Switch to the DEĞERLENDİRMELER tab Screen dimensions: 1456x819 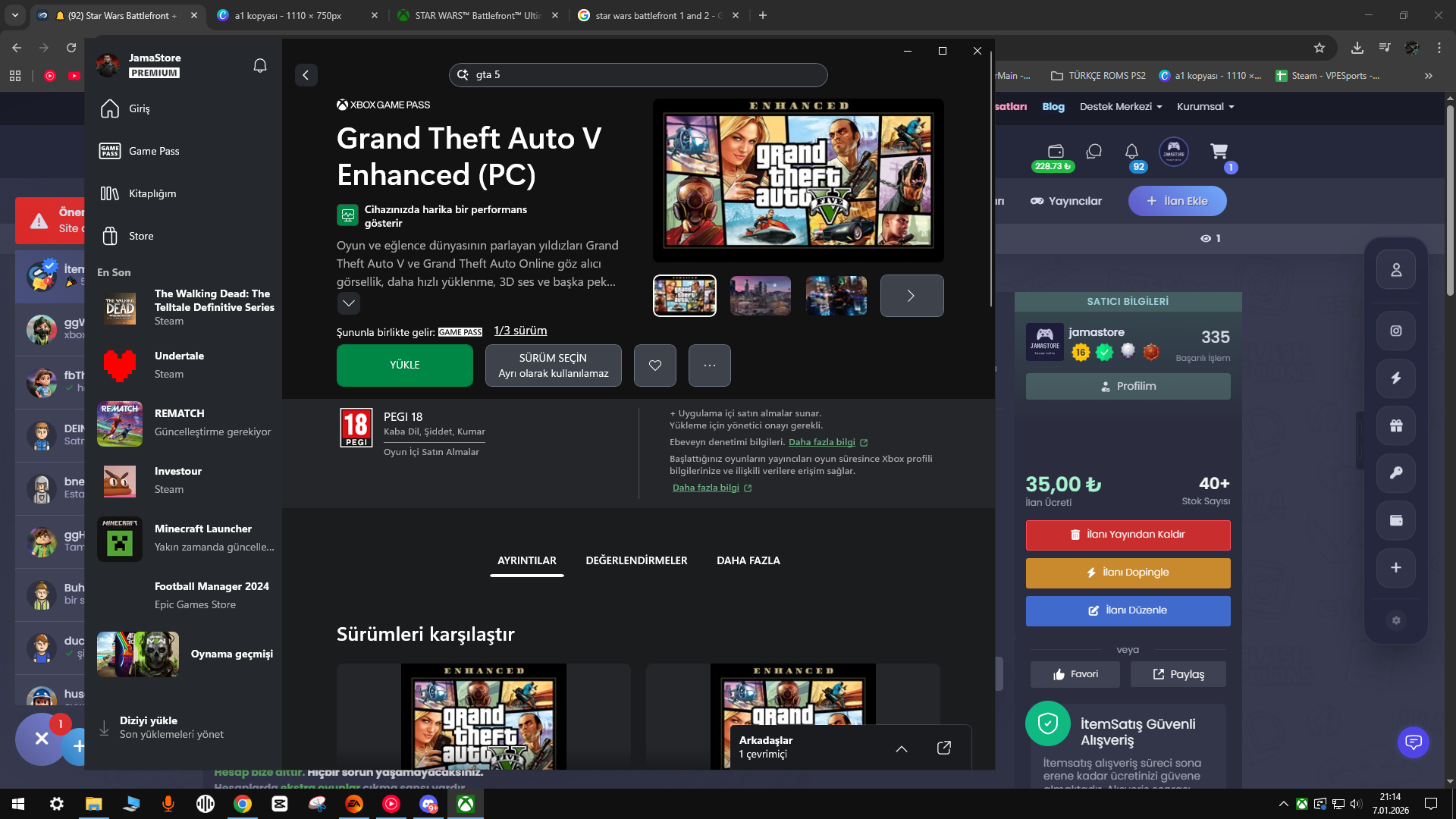coord(637,560)
